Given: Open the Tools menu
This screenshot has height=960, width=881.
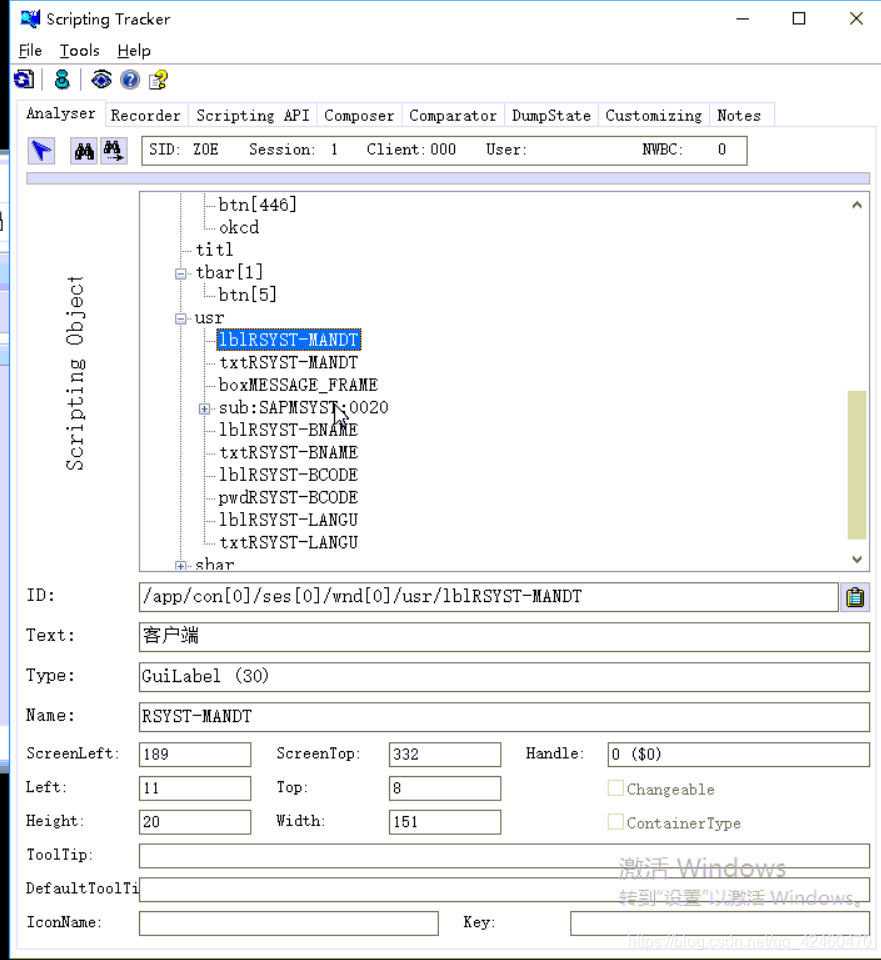Looking at the screenshot, I should pos(79,51).
